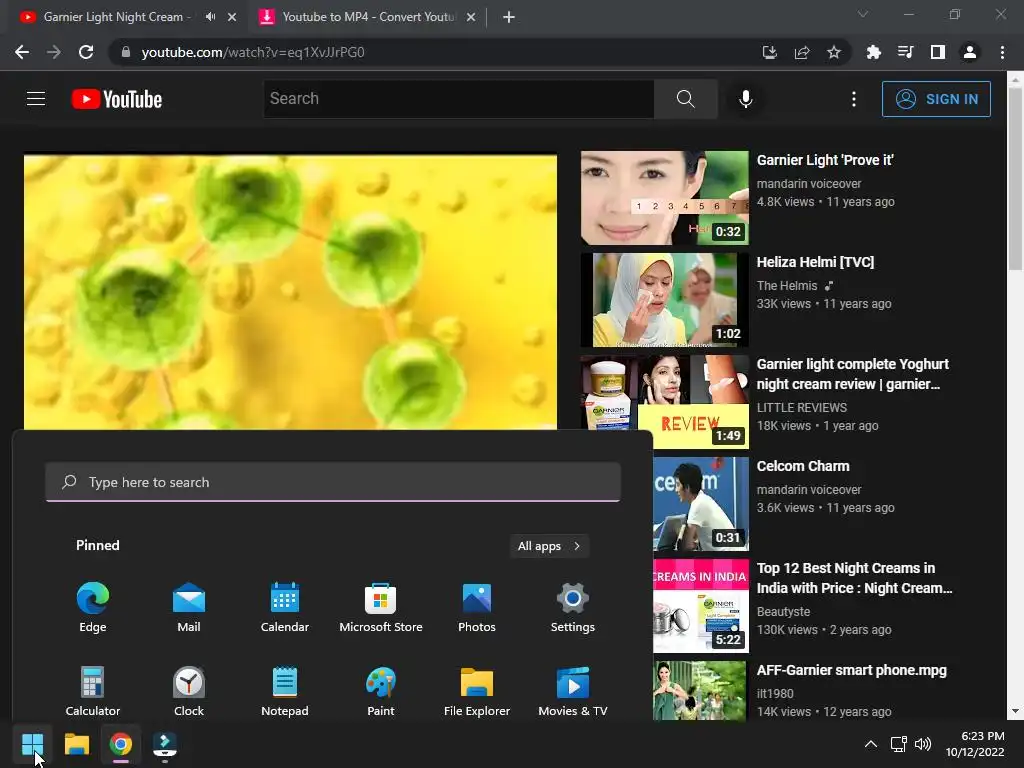Open the Clock app

pyautogui.click(x=189, y=692)
